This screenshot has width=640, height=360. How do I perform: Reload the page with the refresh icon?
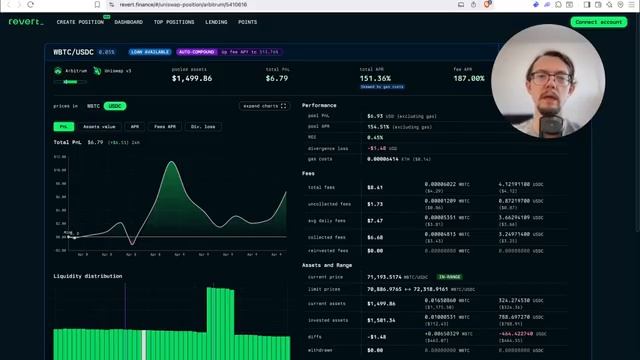click(x=31, y=4)
